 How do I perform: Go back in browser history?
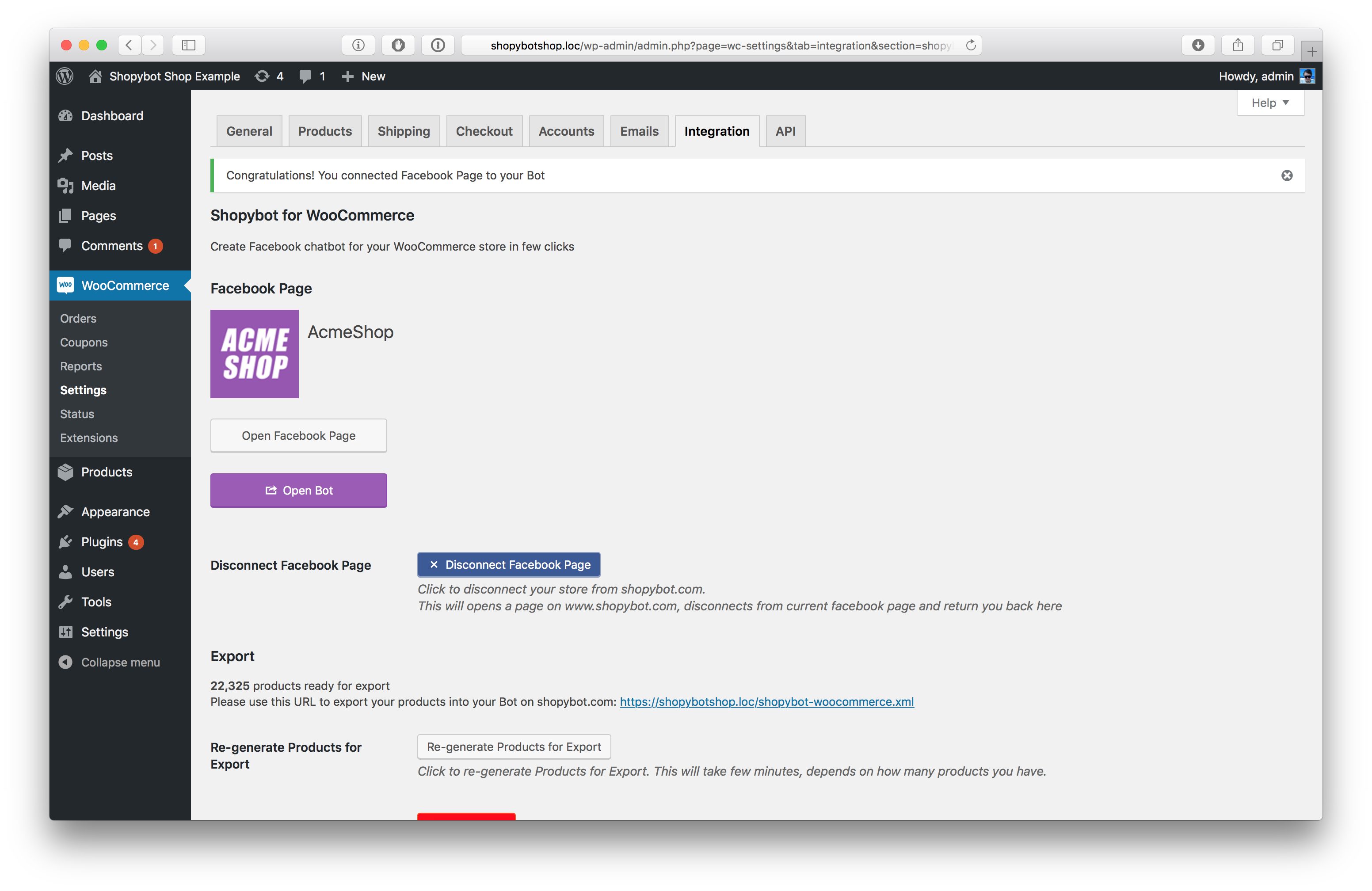coord(130,45)
